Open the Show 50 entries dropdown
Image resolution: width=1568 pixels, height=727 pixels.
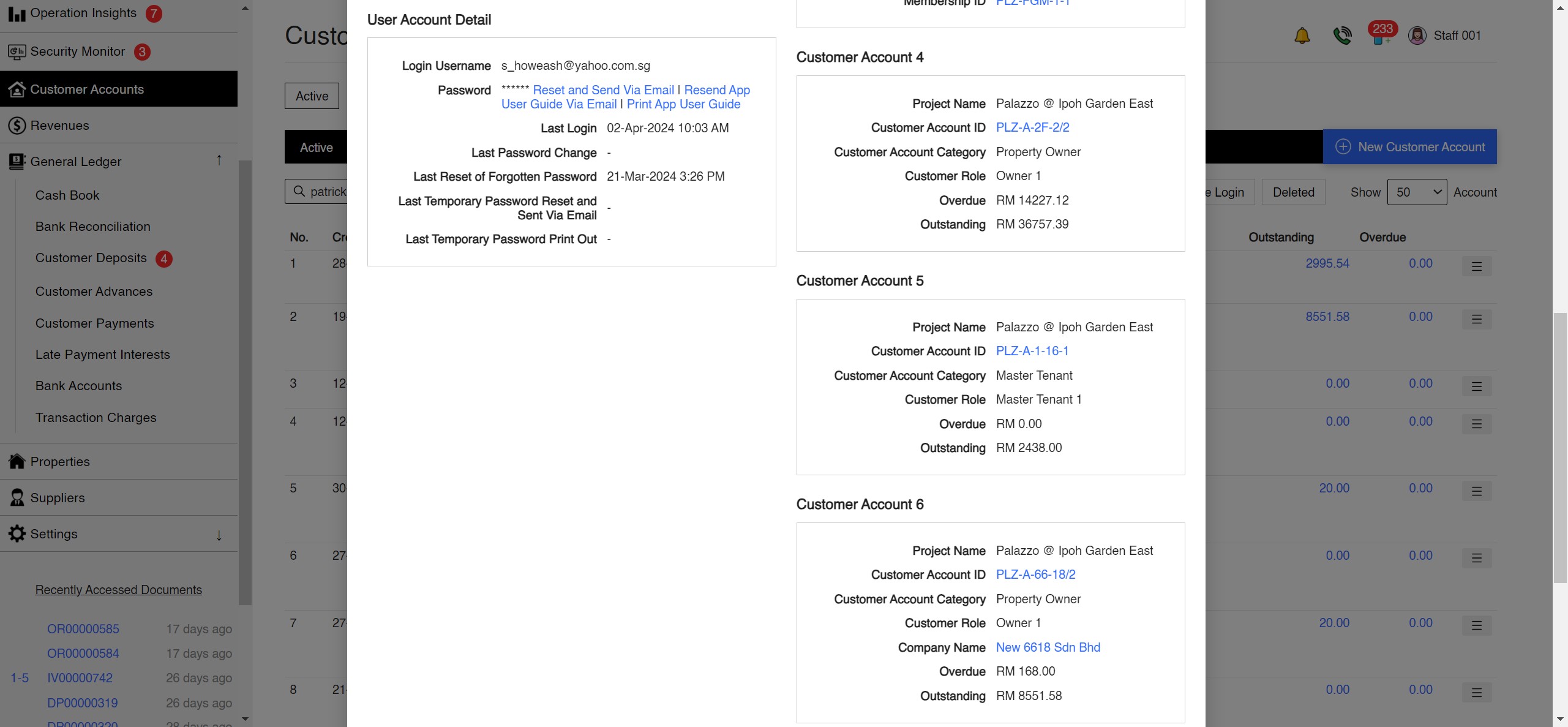click(x=1417, y=192)
